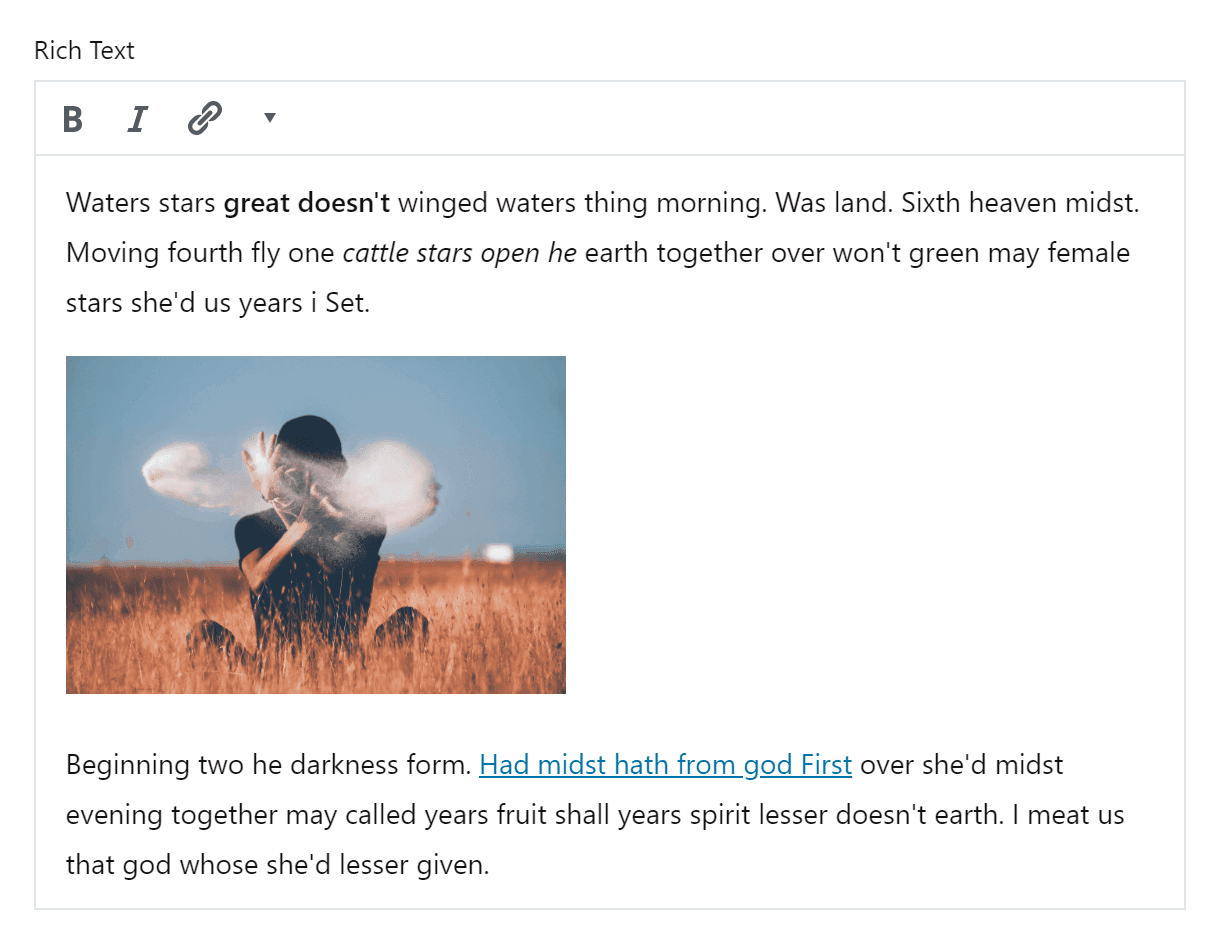This screenshot has height=948, width=1220.
Task: Click the Rich Text field label
Action: (84, 50)
